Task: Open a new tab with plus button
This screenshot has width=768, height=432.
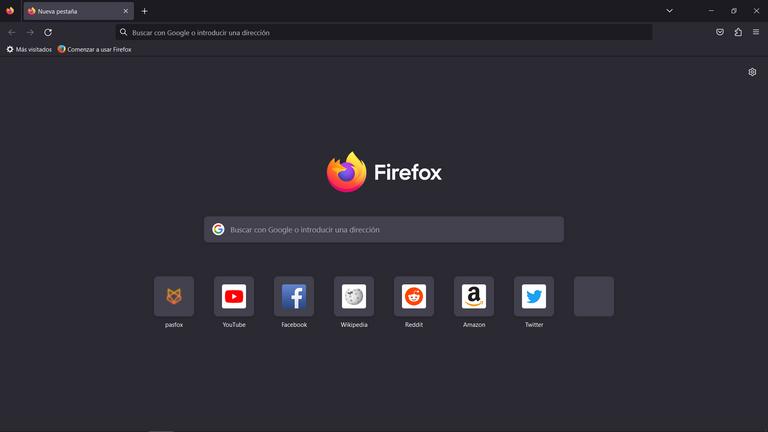Action: [144, 11]
